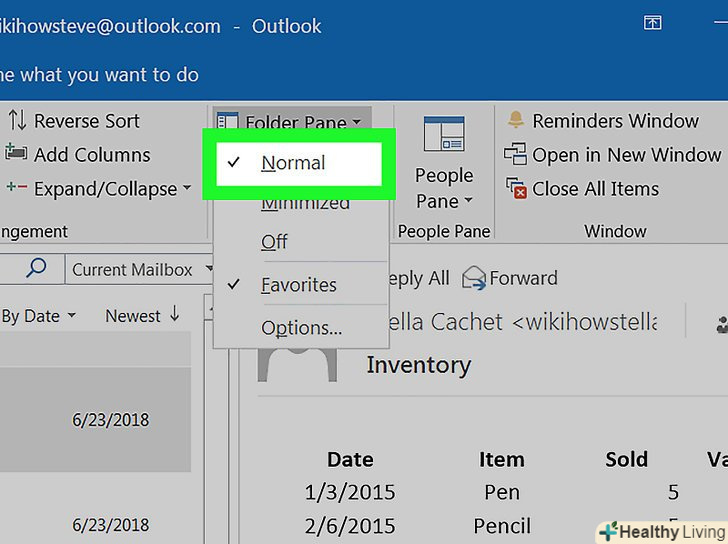Choose Minimized in Folder Pane menu
The height and width of the screenshot is (544, 728).
[x=305, y=203]
